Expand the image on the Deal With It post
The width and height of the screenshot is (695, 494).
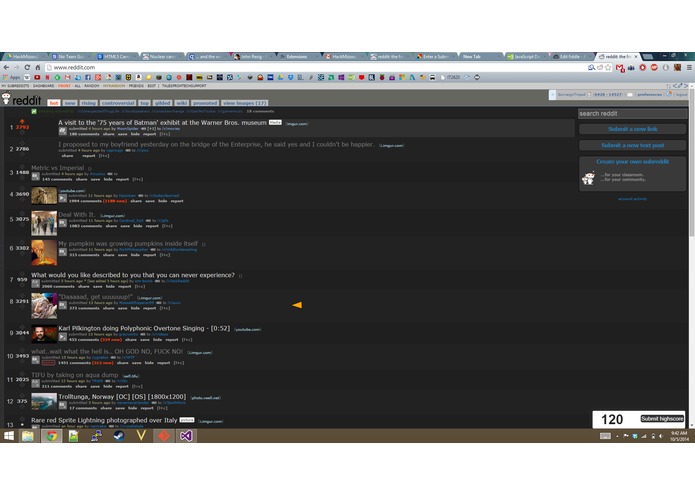tap(63, 223)
